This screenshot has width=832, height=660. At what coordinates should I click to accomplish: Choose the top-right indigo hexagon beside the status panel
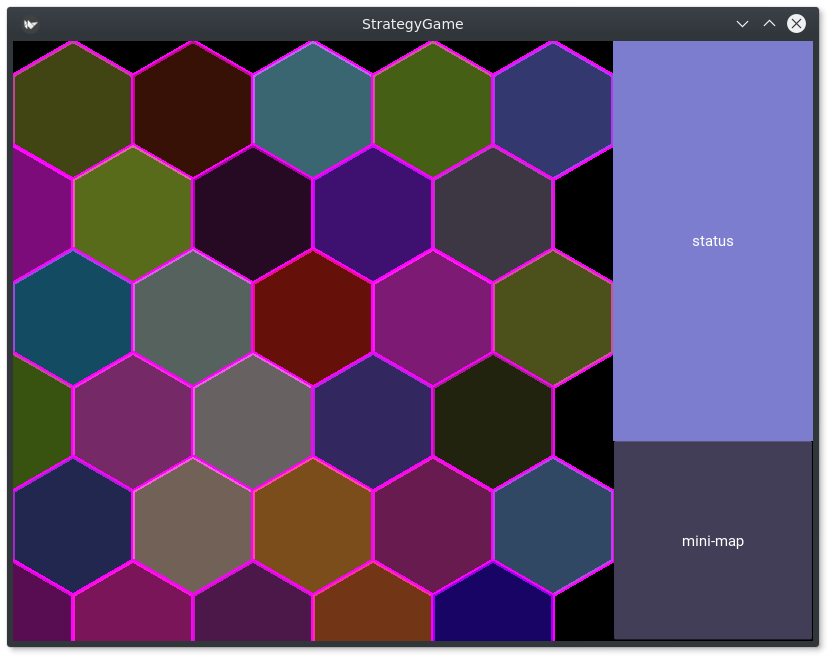click(x=553, y=110)
